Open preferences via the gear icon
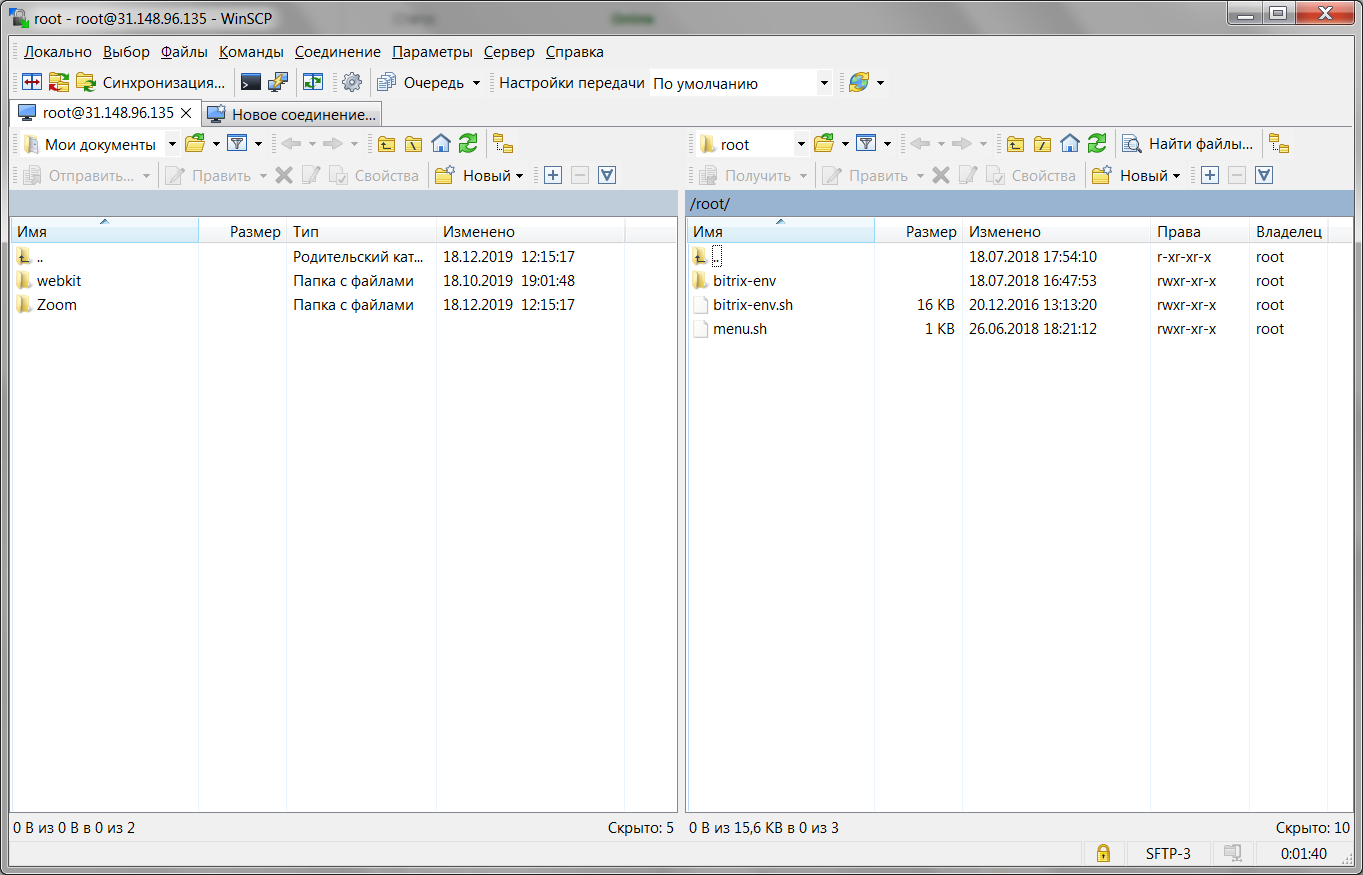1363x875 pixels. (x=352, y=83)
